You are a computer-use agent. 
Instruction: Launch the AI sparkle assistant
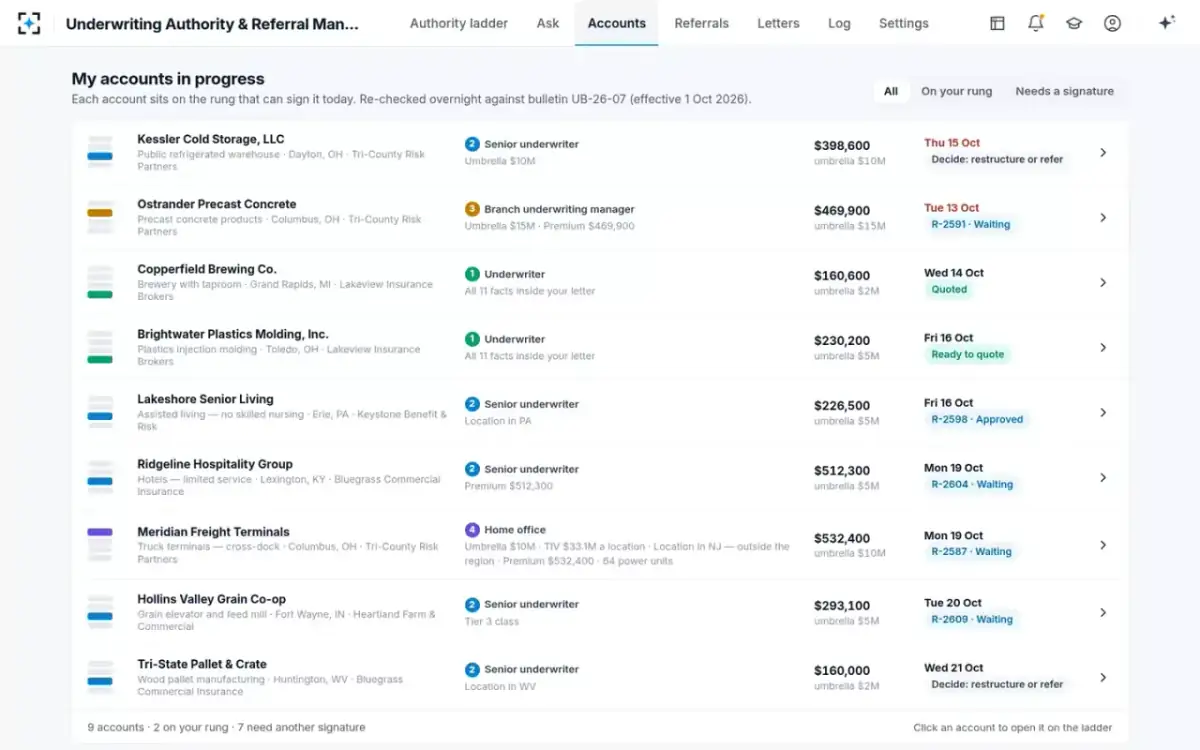[x=1166, y=23]
